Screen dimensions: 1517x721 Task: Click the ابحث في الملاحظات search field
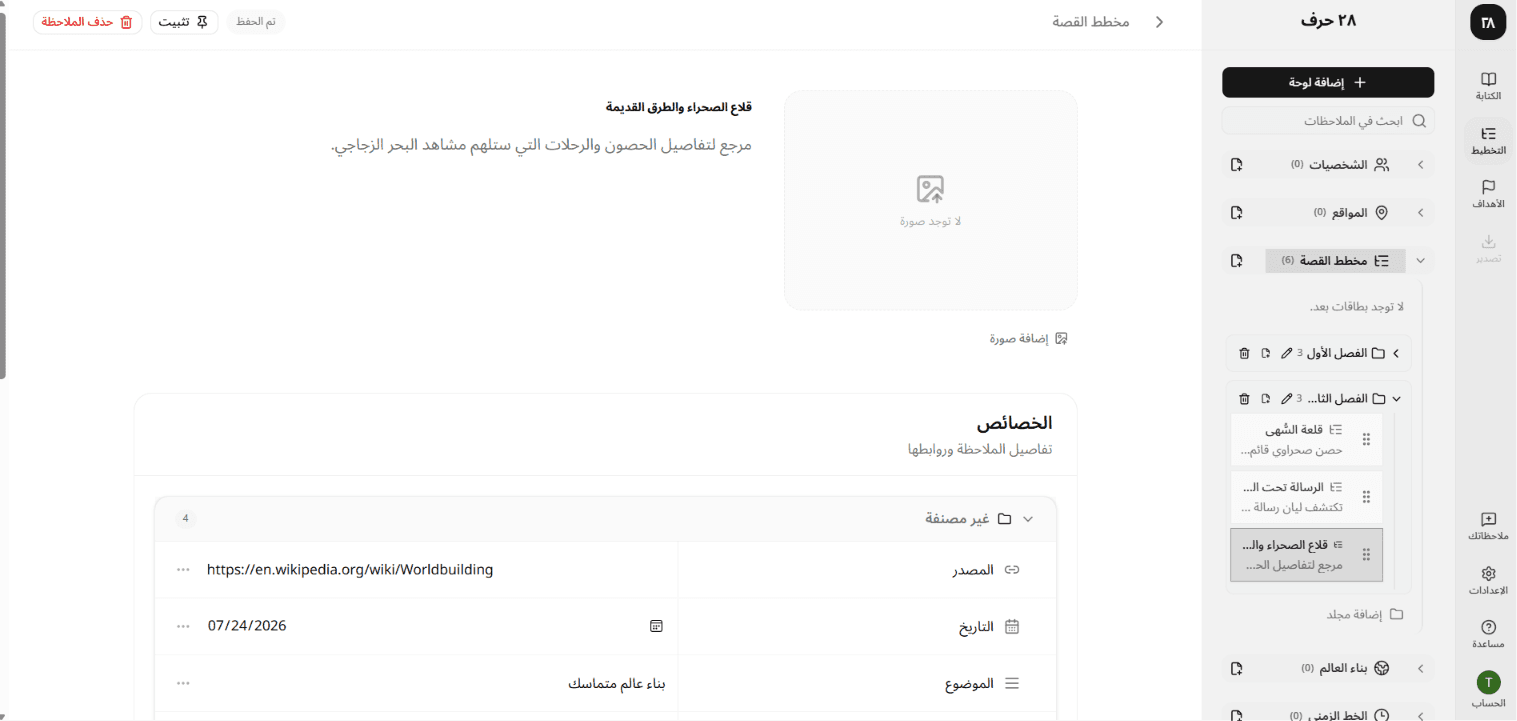point(1328,121)
